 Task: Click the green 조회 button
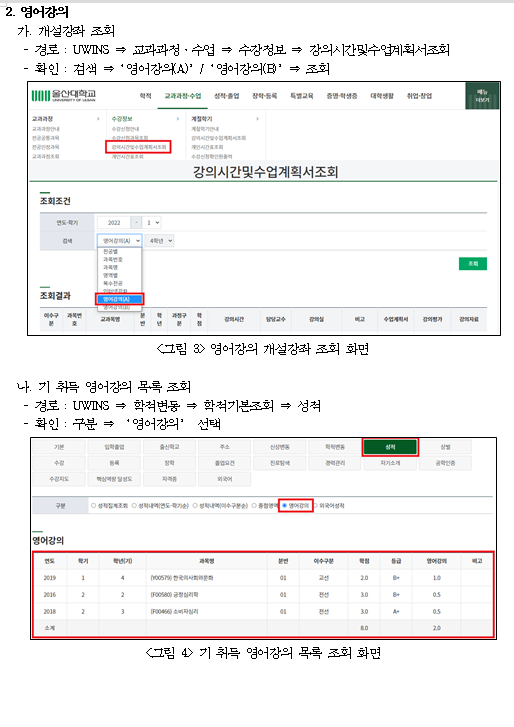(x=473, y=263)
